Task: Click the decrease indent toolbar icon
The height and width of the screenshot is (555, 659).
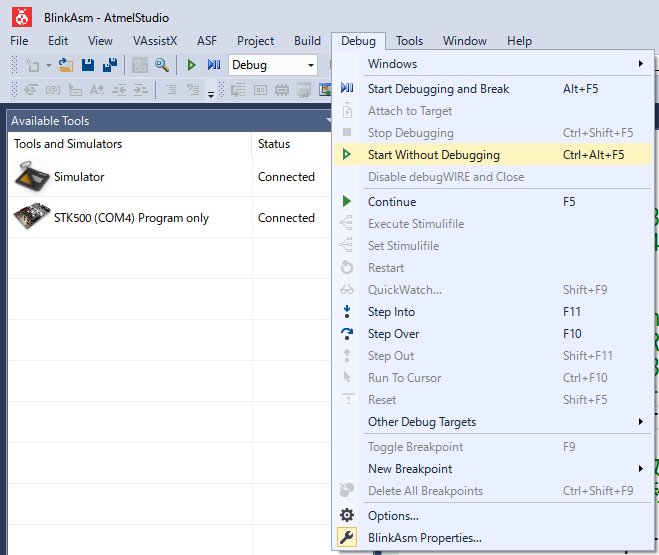Action: (119, 89)
